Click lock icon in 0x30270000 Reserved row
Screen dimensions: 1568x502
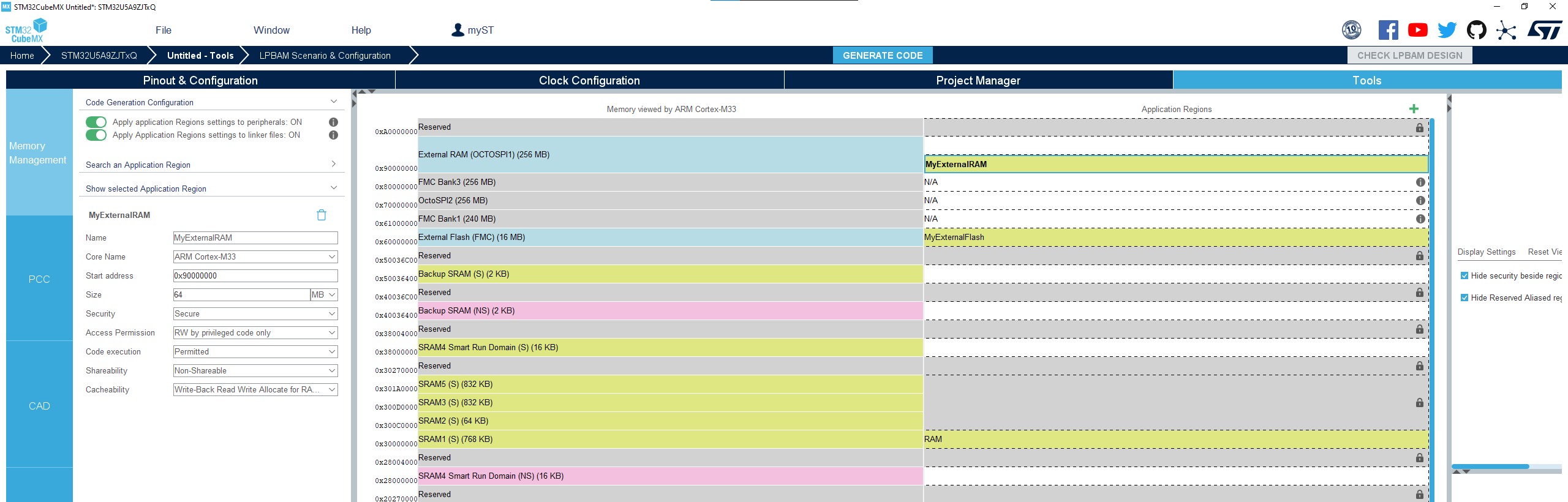(x=1420, y=365)
